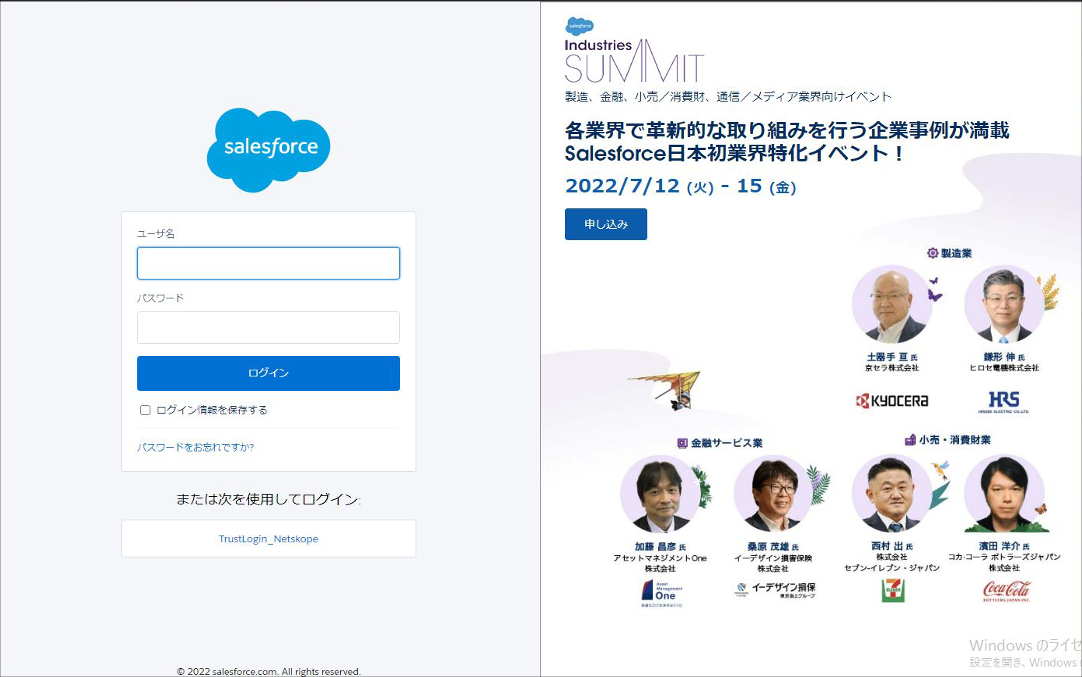Click the Asset Management One logo
The width and height of the screenshot is (1082, 677).
coord(662,593)
